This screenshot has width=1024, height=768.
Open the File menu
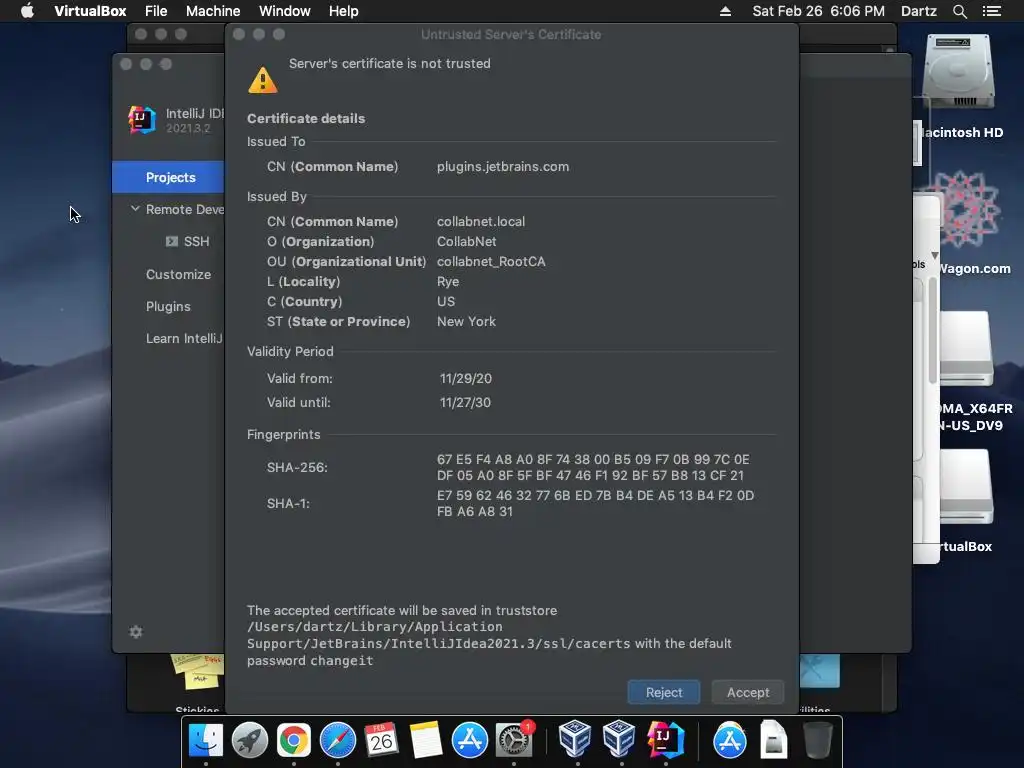[x=156, y=11]
